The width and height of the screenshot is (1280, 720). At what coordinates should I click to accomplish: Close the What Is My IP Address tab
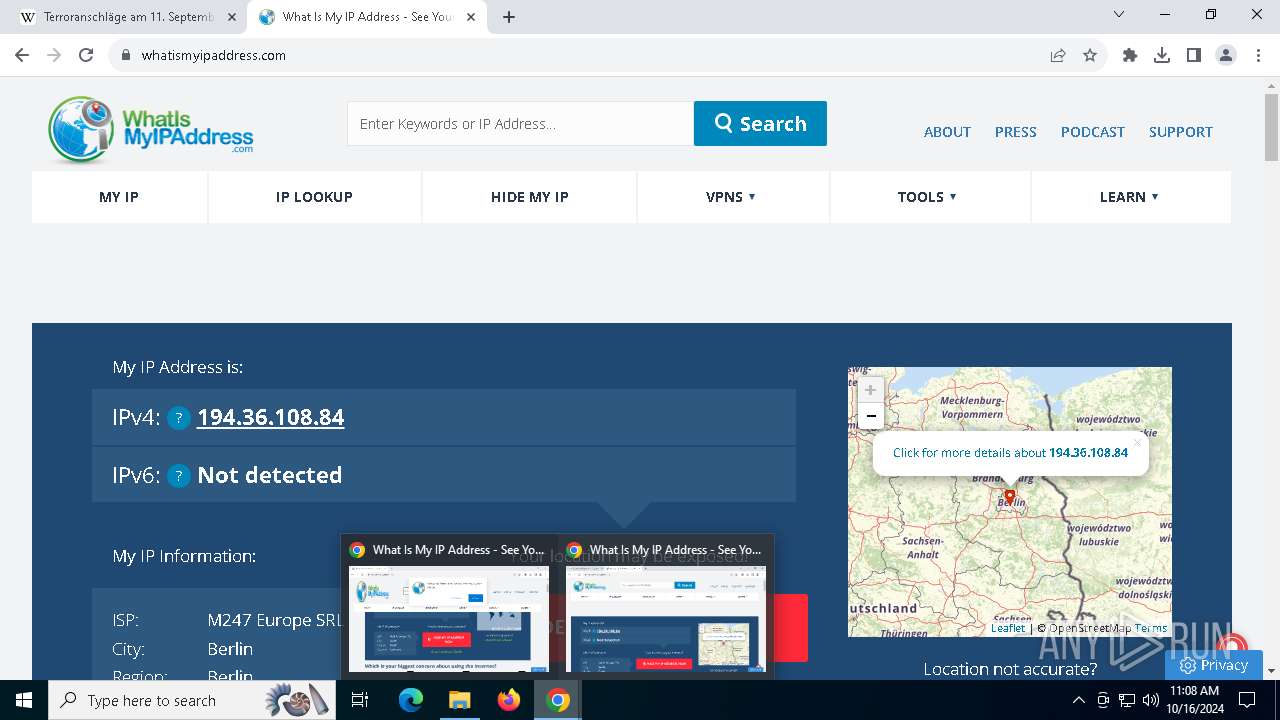[x=471, y=17]
